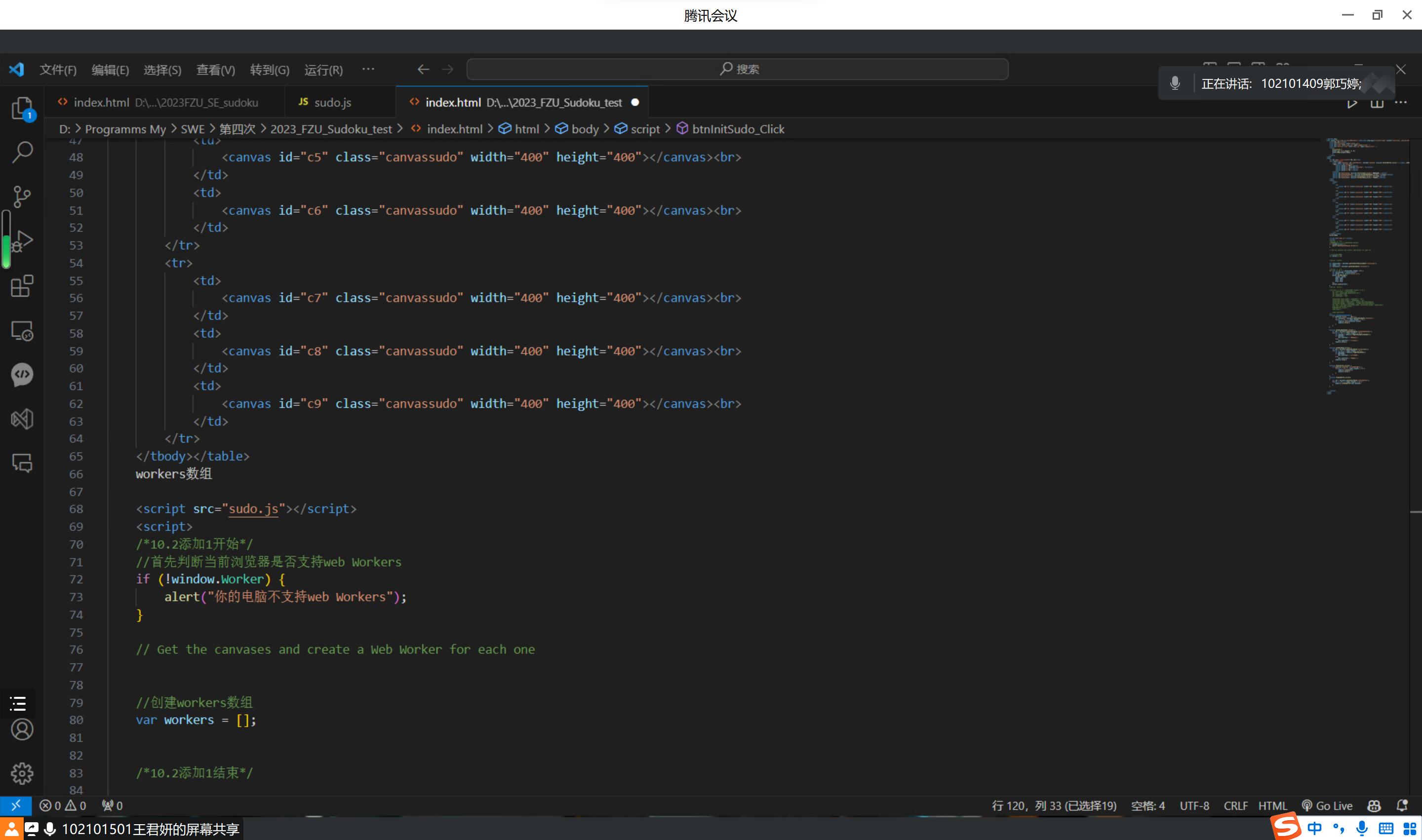The height and width of the screenshot is (840, 1422).
Task: Open the Visual Studio-style extension icon
Action: pyautogui.click(x=22, y=419)
